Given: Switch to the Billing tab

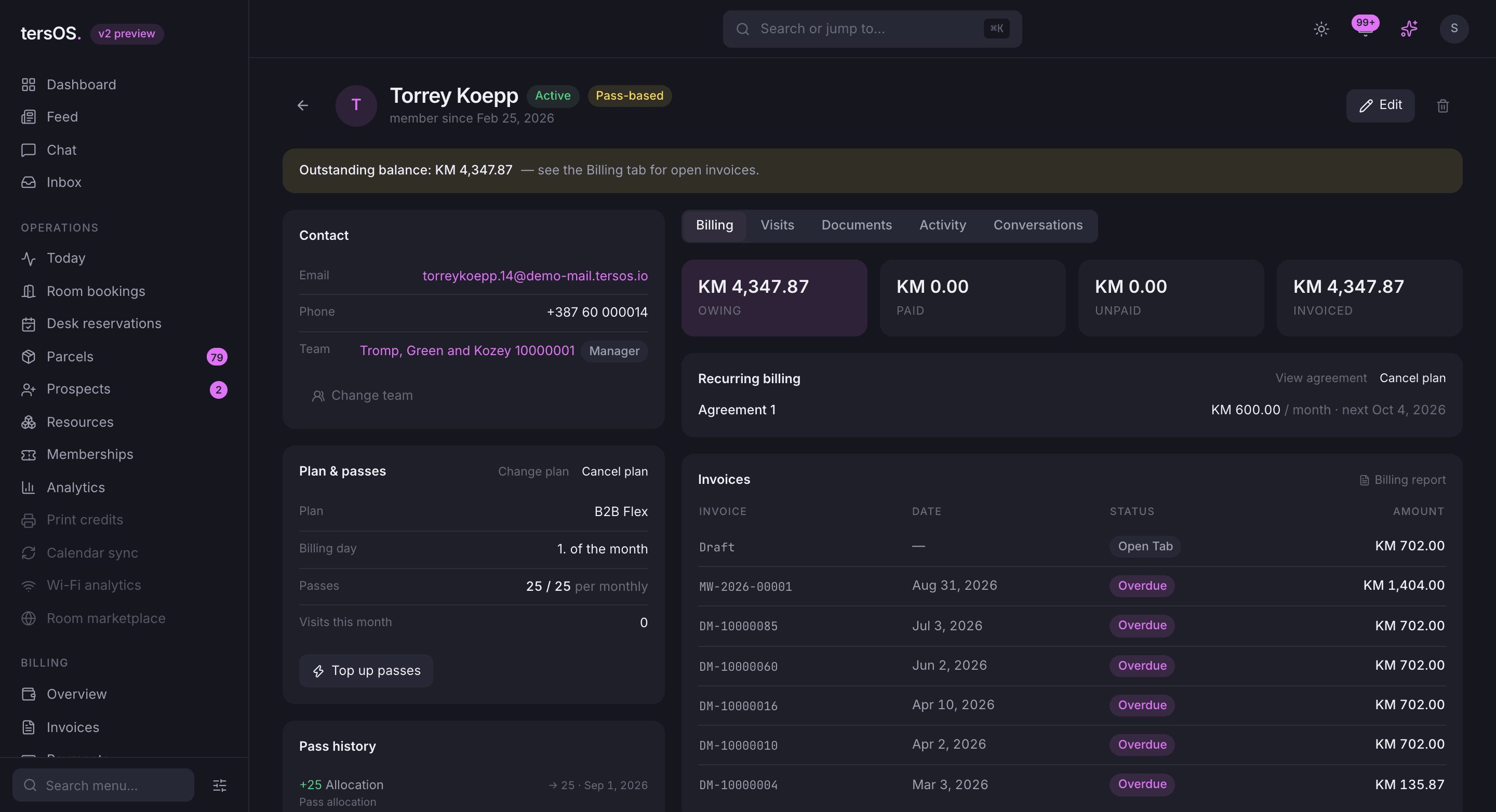Looking at the screenshot, I should tap(714, 226).
